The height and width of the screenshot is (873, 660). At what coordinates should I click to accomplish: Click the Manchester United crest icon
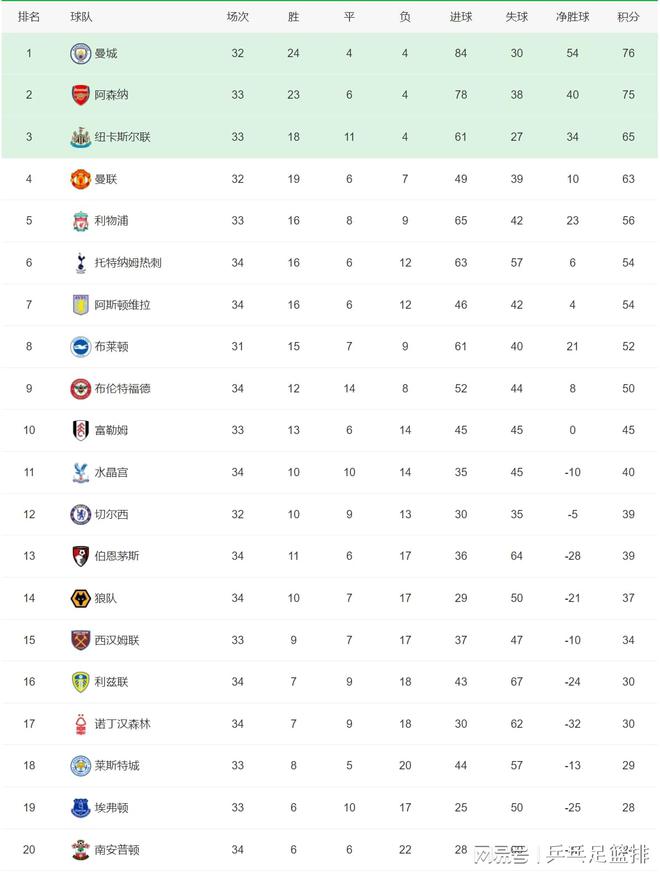pyautogui.click(x=81, y=179)
